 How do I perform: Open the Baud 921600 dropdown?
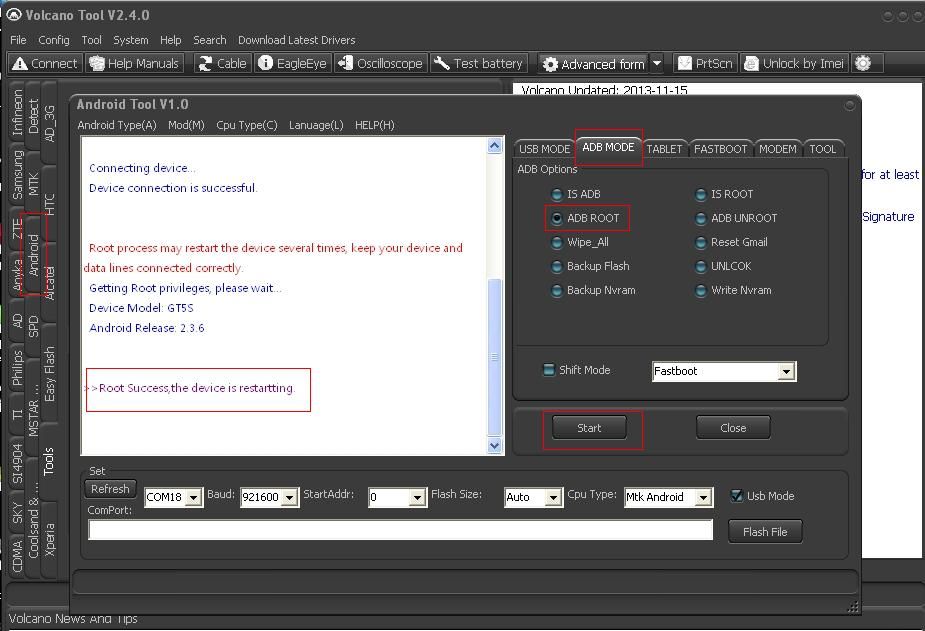[x=289, y=498]
